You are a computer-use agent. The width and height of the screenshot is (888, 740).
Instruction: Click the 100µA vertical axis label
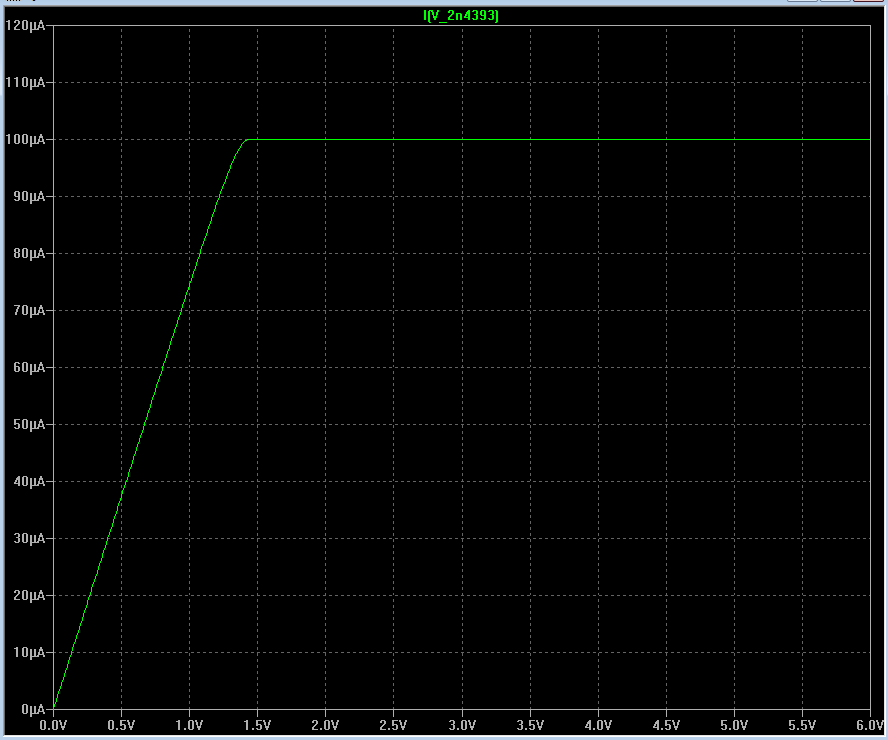coord(25,139)
